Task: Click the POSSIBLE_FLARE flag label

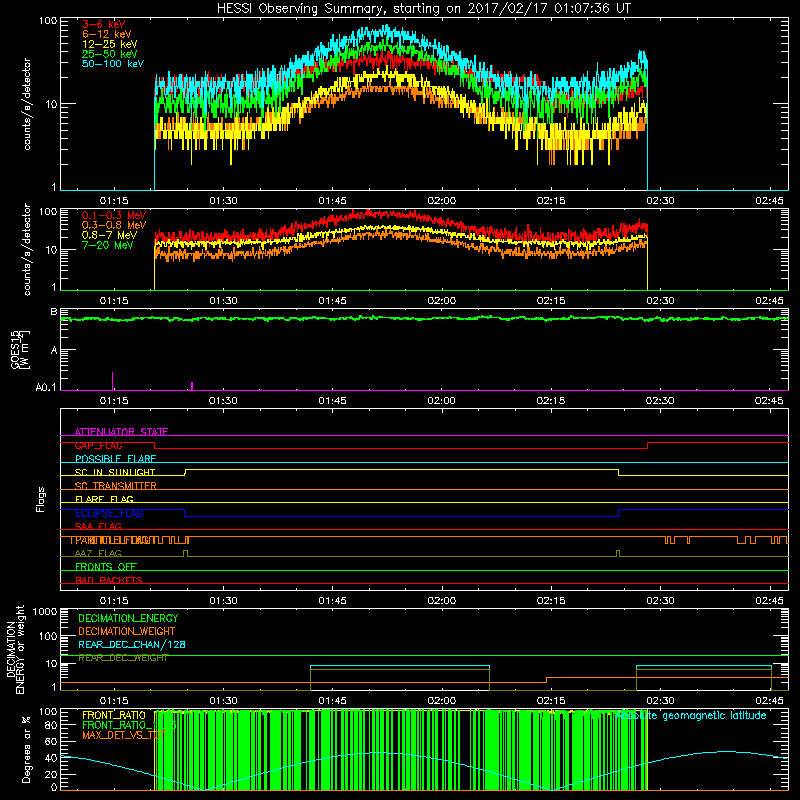Action: [115, 459]
